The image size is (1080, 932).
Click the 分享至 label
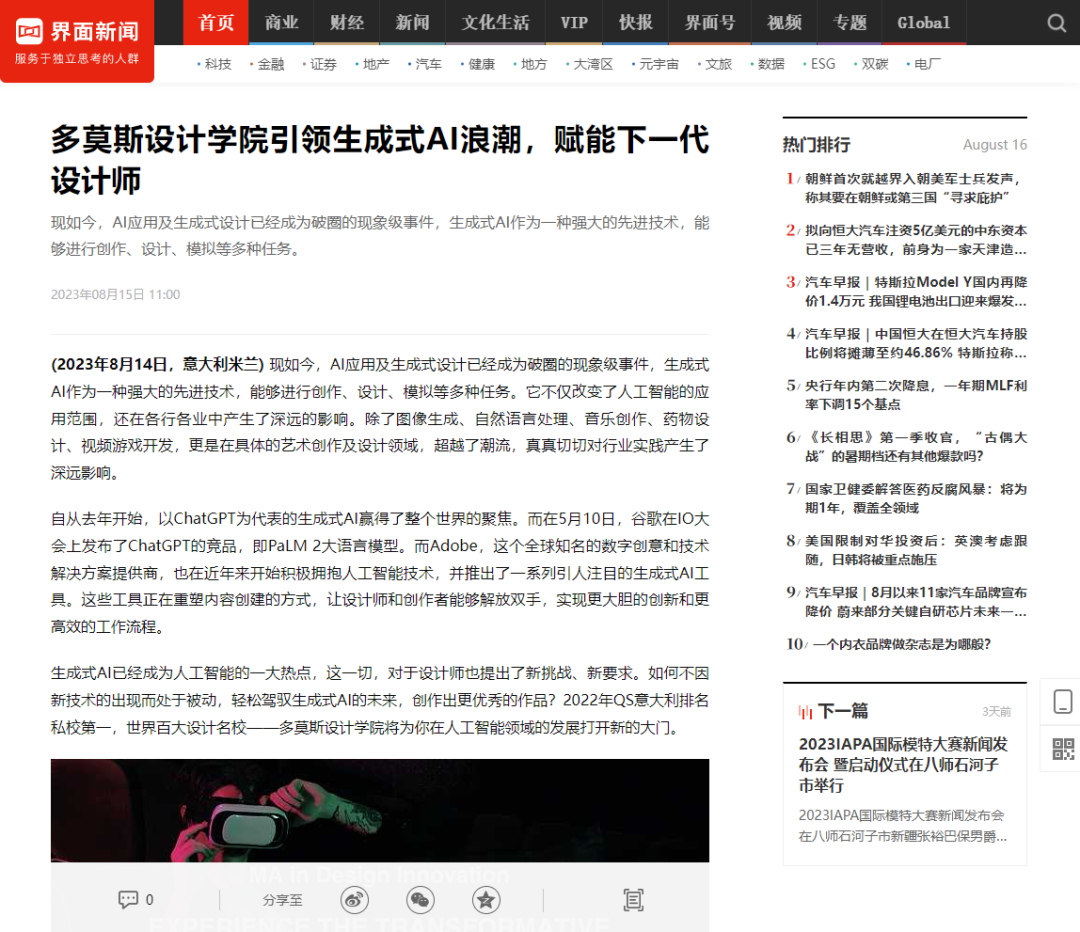tap(282, 900)
